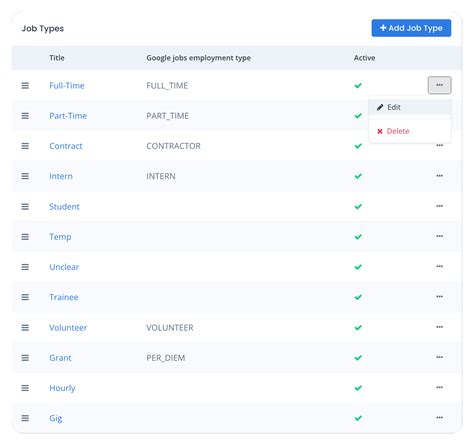Open the three-dot menu for Intern
This screenshot has height=445, width=474.
[439, 176]
